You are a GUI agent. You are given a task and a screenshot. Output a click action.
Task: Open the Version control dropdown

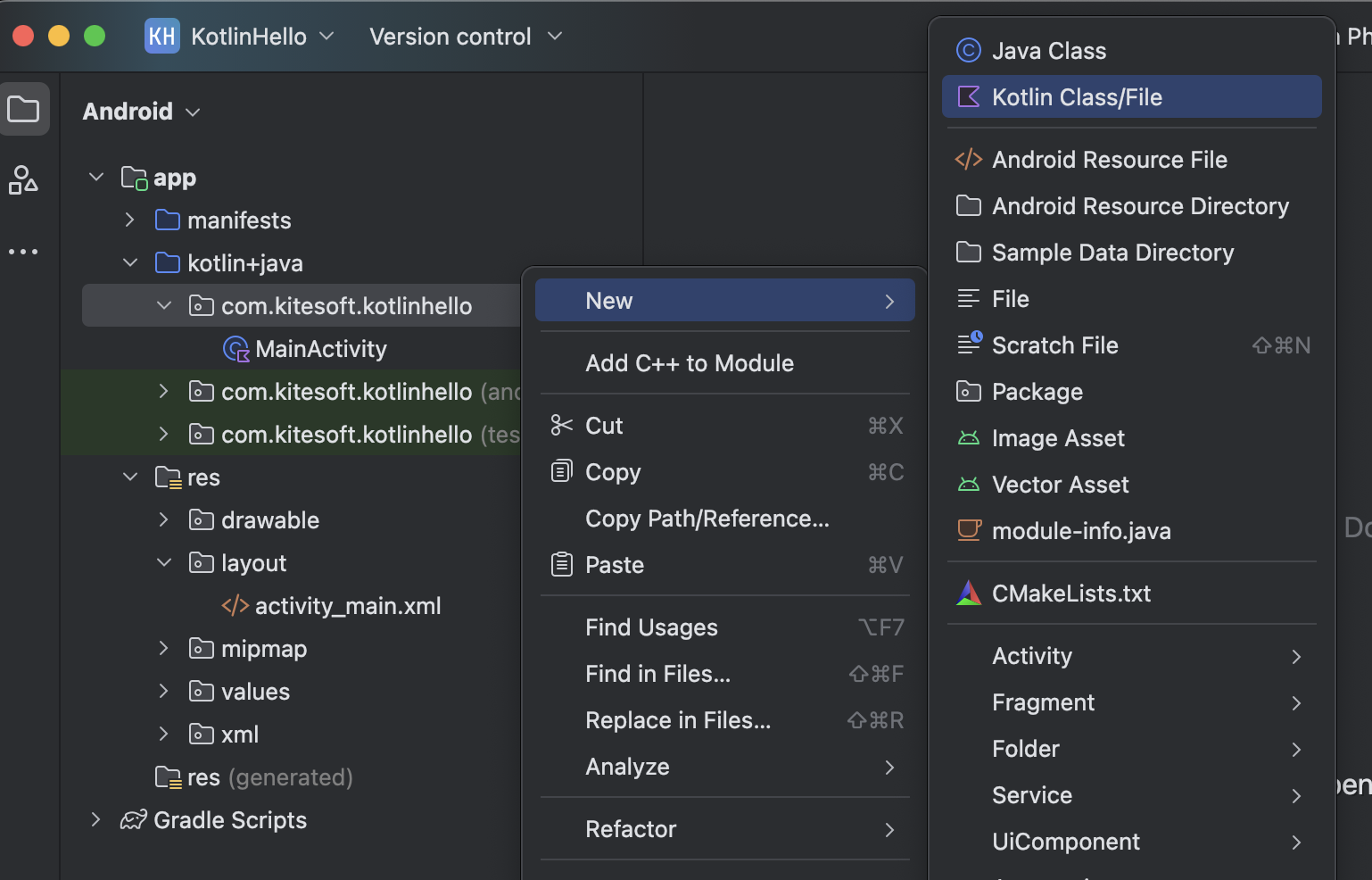[x=466, y=37]
